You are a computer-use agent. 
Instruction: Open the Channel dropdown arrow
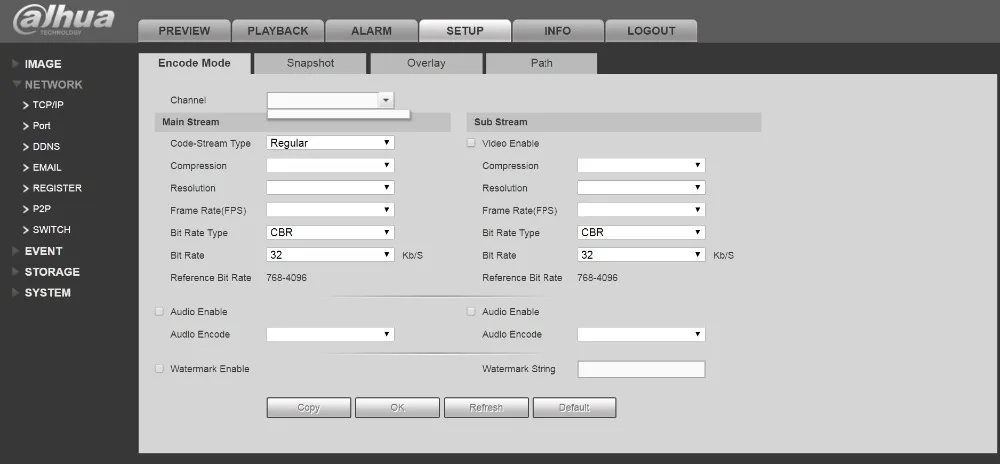pos(385,100)
